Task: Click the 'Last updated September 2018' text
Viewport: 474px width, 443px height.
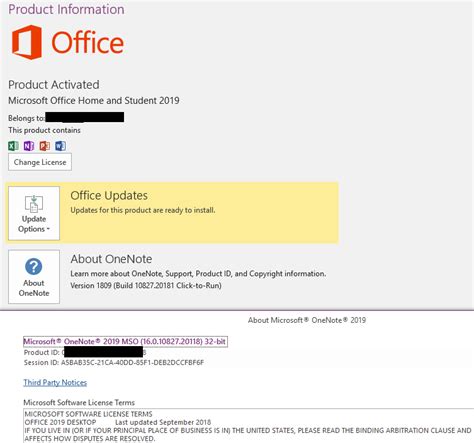Action: pyautogui.click(x=163, y=422)
